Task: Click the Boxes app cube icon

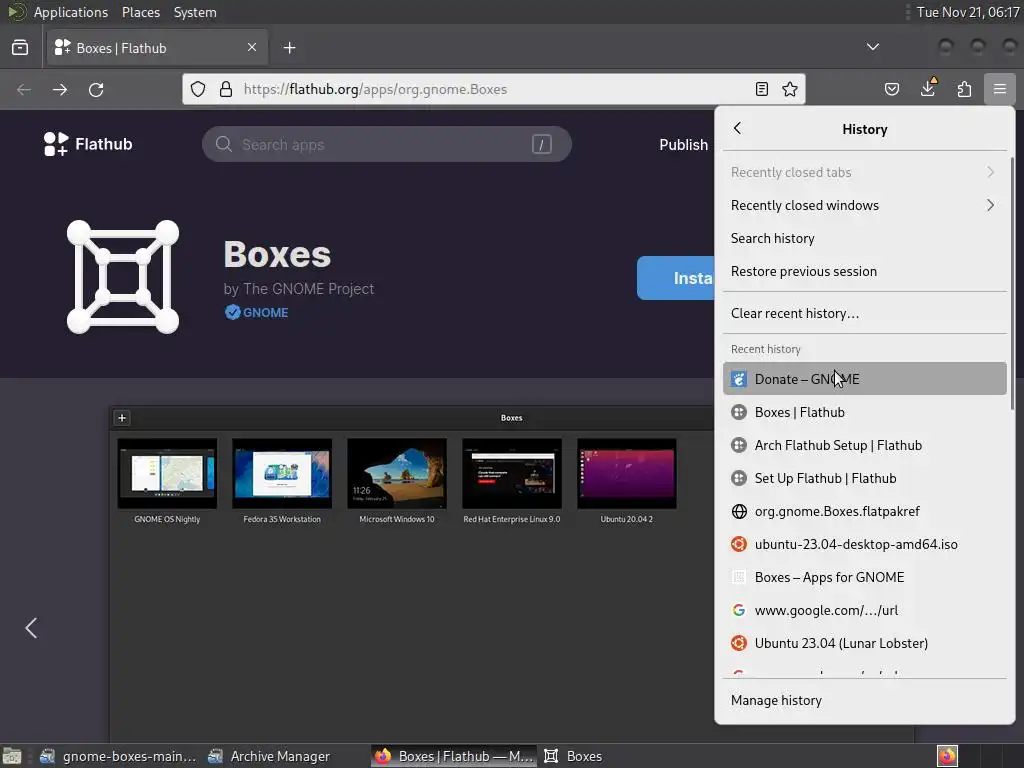Action: point(123,277)
